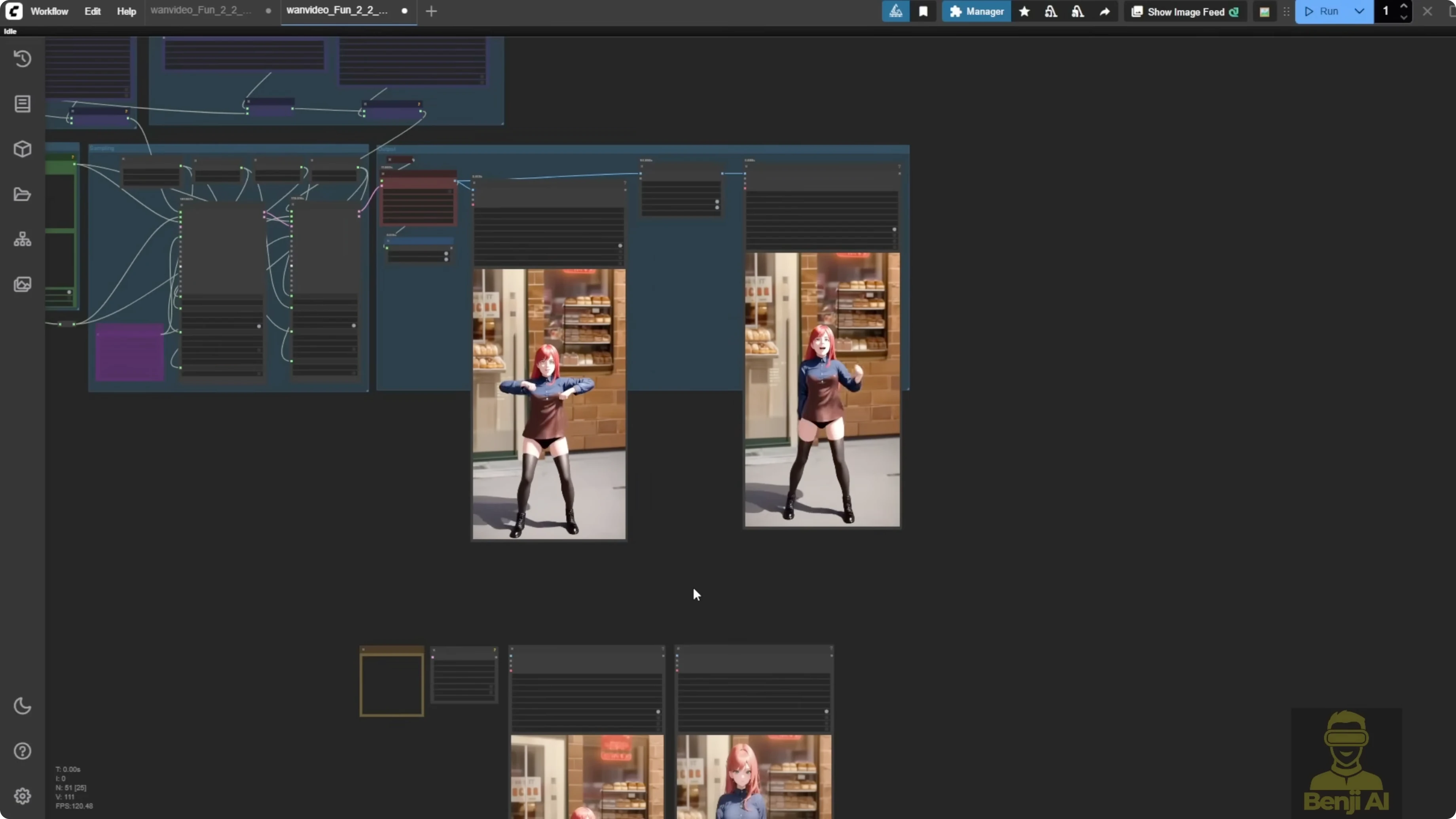
Task: Toggle dark mode with the moon icon
Action: click(23, 706)
